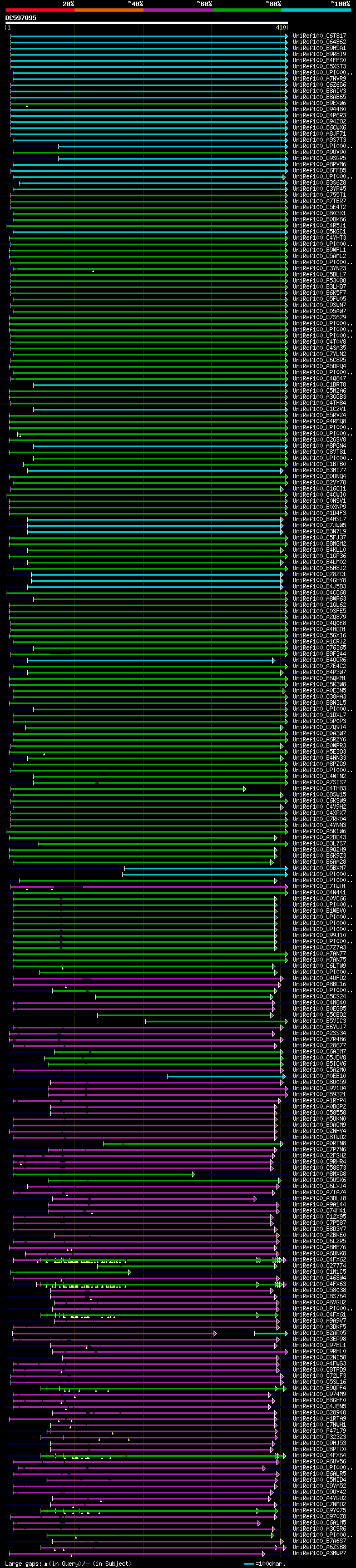Image resolution: width=356 pixels, height=1568 pixels.
Task: Select UniRef100_P32323 entry
Action: click(x=319, y=1437)
